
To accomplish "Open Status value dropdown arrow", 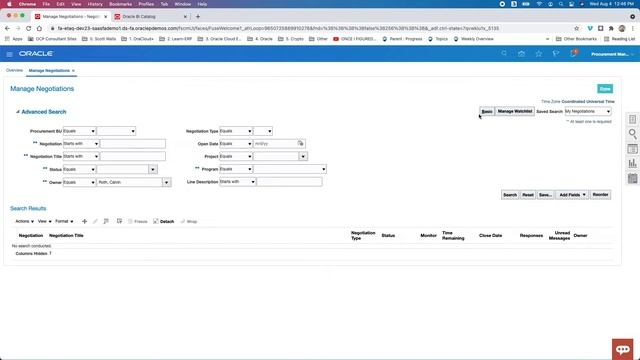I will point(153,169).
